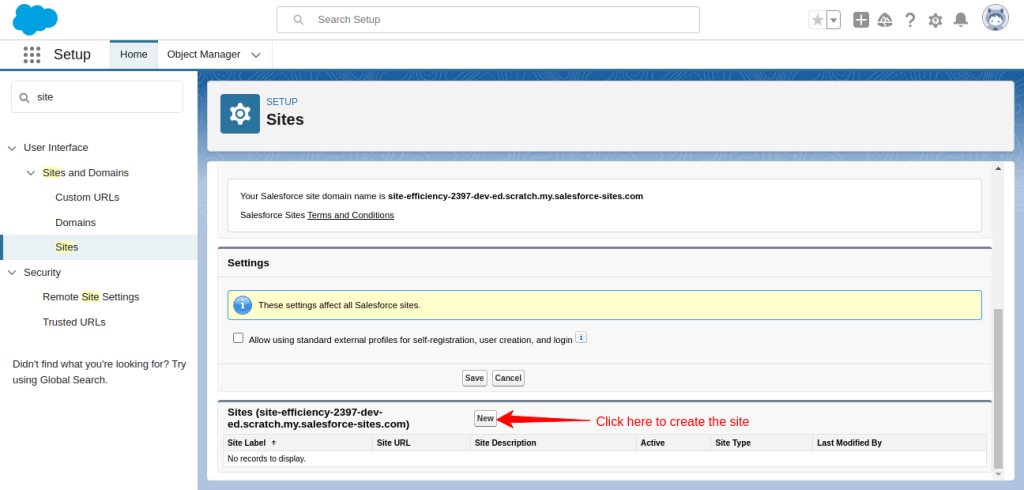Image resolution: width=1024 pixels, height=490 pixels.
Task: Click the Favorites star icon
Action: tap(817, 20)
